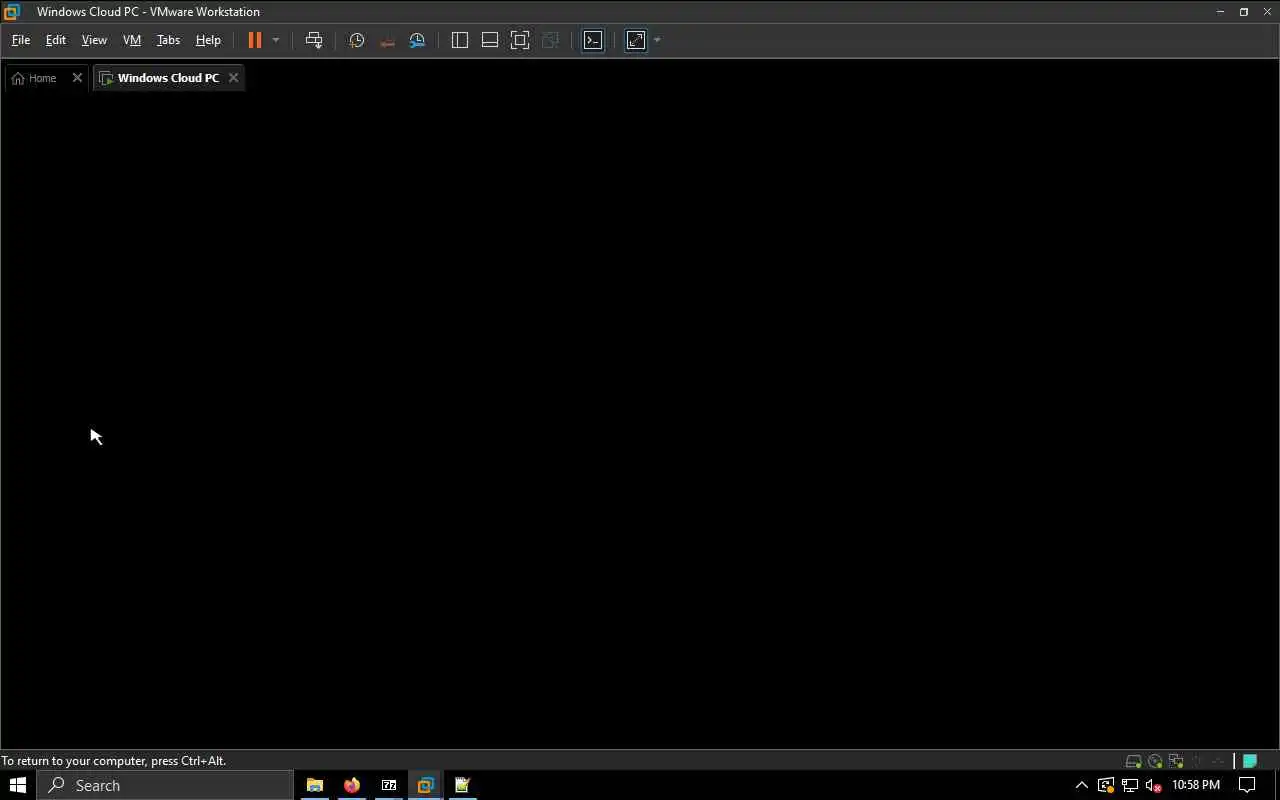This screenshot has width=1280, height=800.
Task: Expand the stretch guest dropdown arrow
Action: point(657,40)
